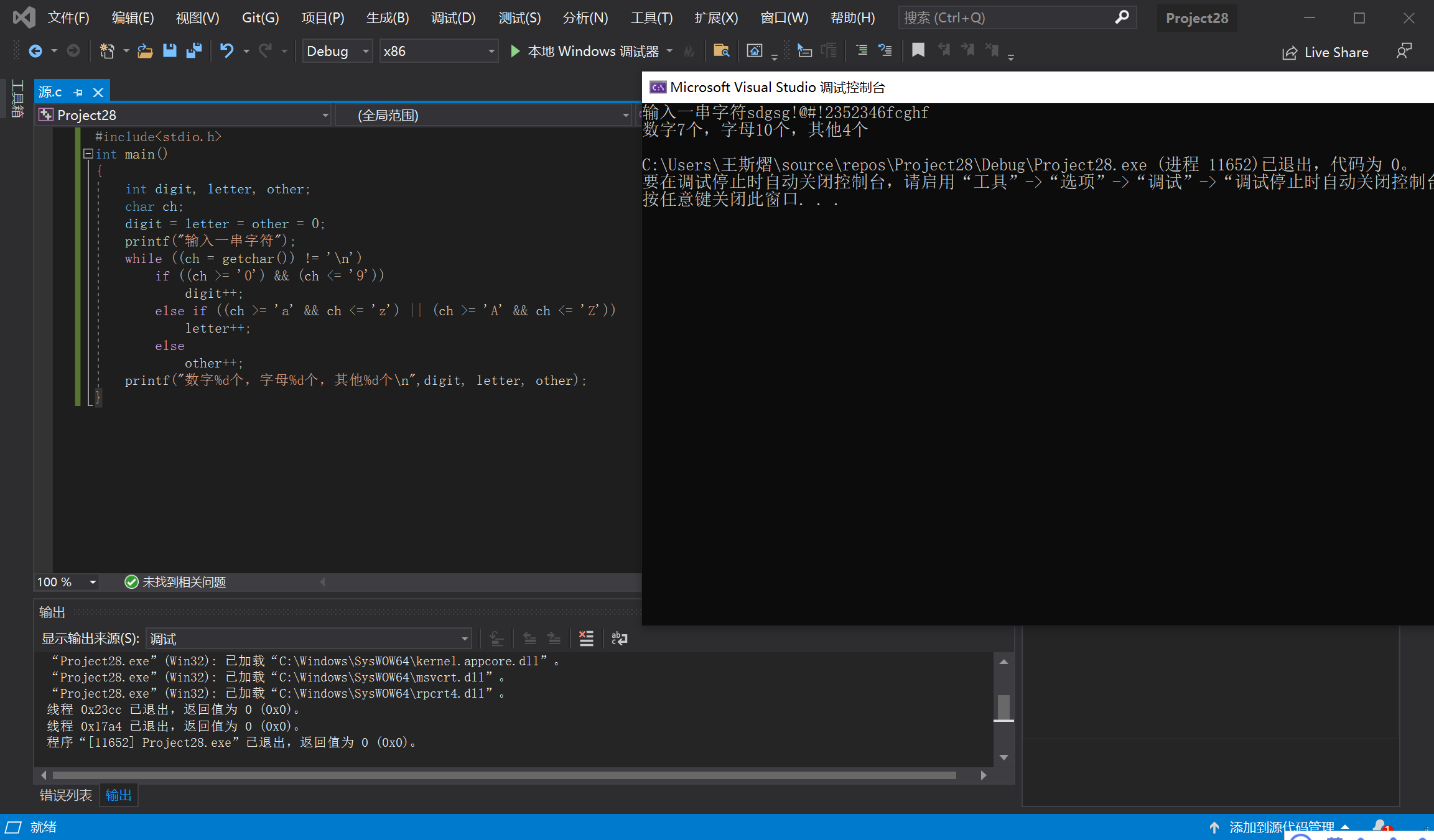Click the navigate backward arrow icon
The image size is (1434, 840).
pos(35,51)
